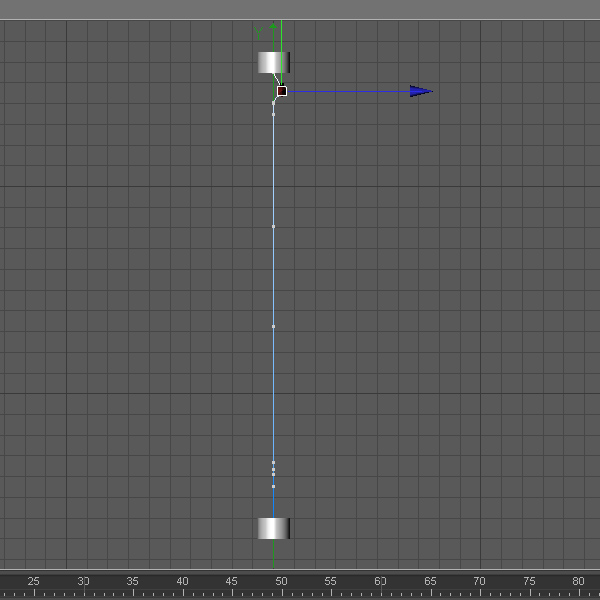Click frame 40 on the time ruler
Image resolution: width=600 pixels, height=600 pixels.
pos(183,582)
